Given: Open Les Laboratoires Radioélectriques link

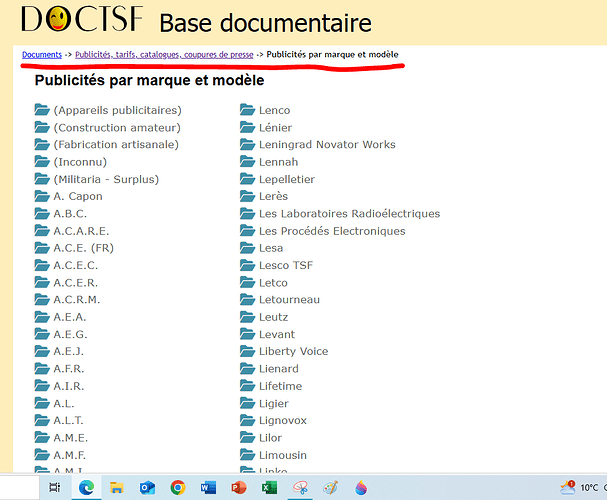Looking at the screenshot, I should [350, 214].
